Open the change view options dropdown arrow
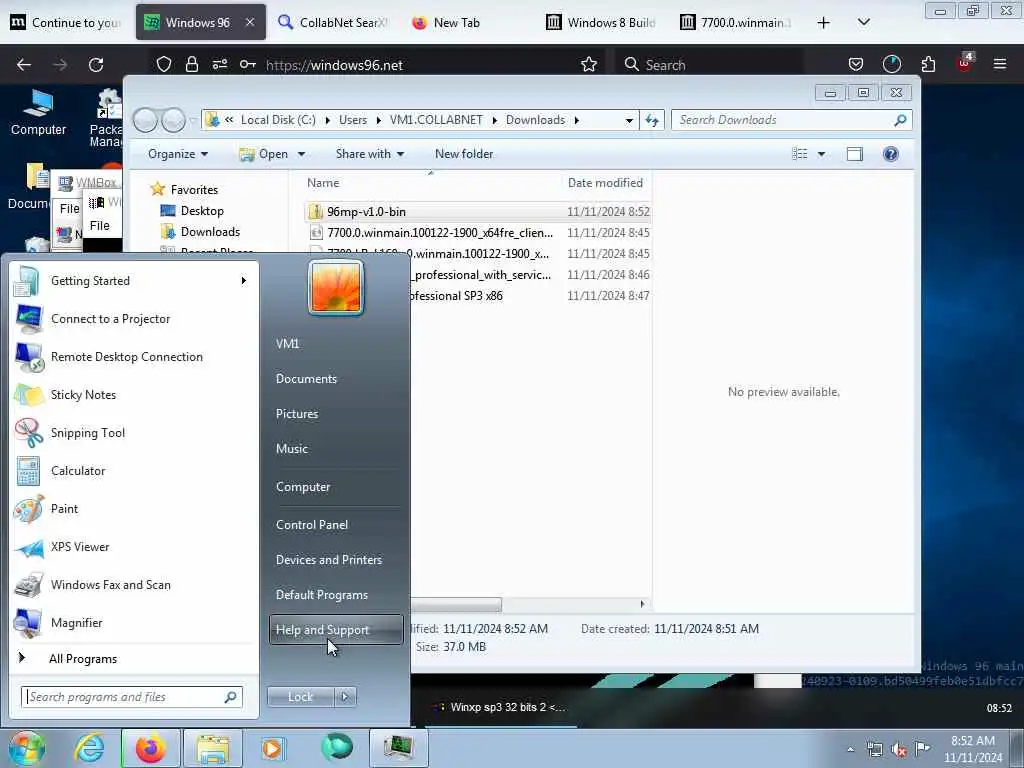Screen dimensions: 1024x768 click(822, 154)
